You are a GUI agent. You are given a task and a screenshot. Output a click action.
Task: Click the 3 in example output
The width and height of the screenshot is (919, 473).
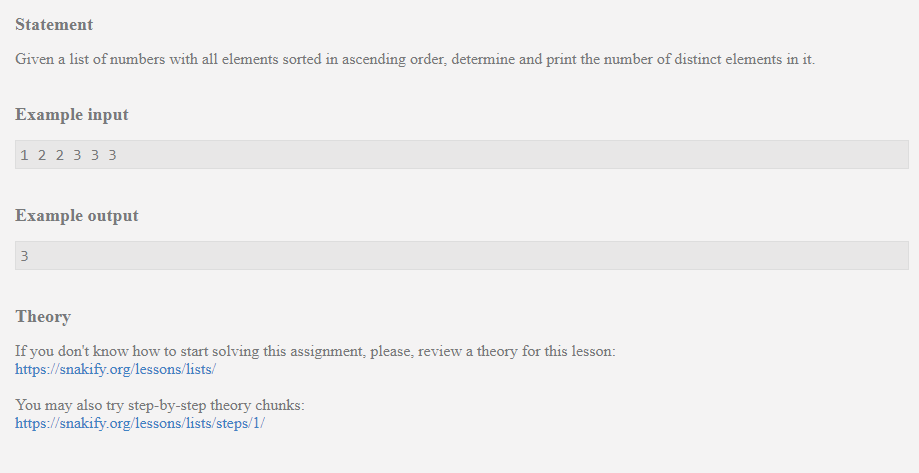coord(24,256)
